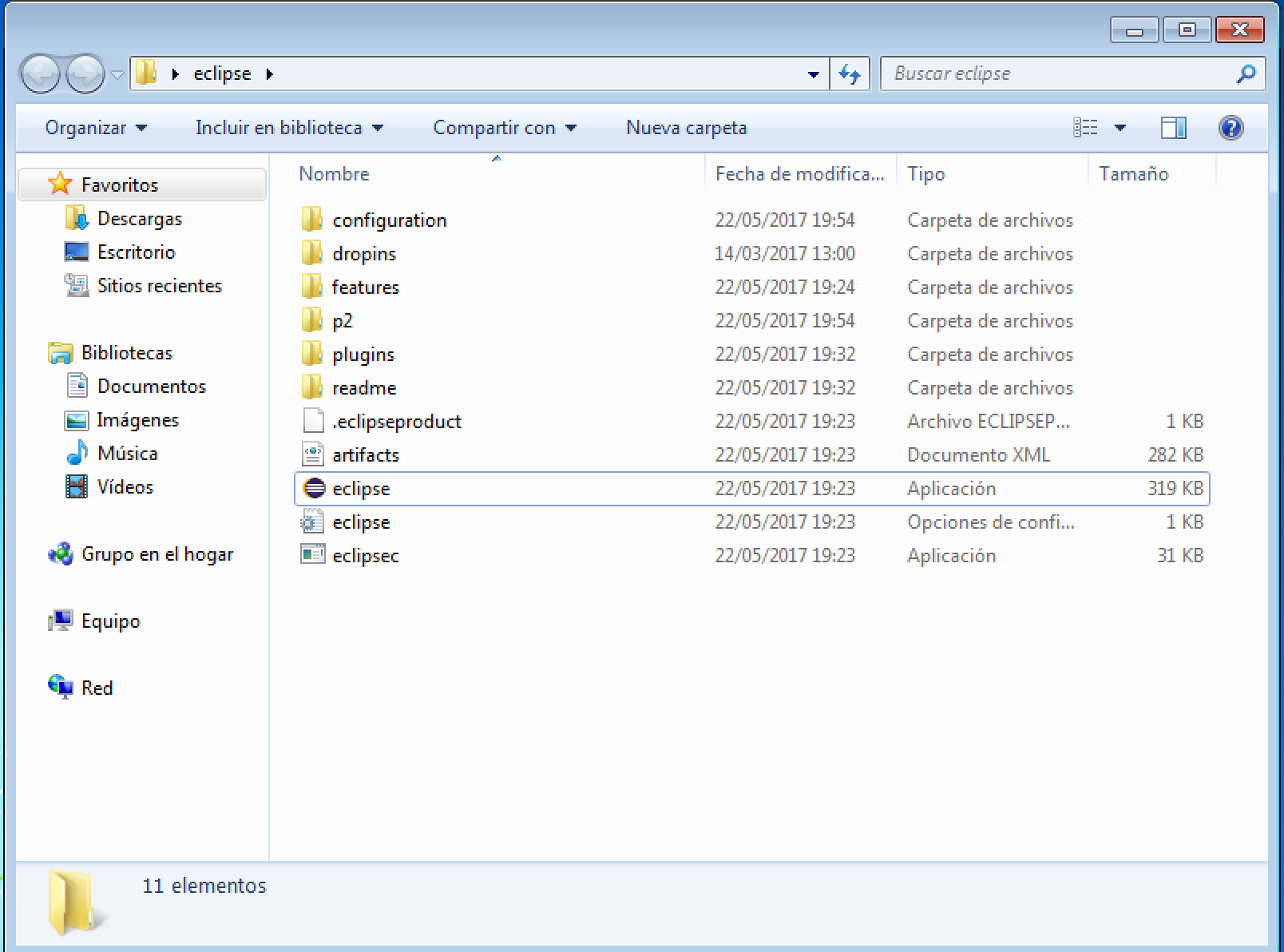
Task: Open the Incluir en biblioteca menu
Action: pyautogui.click(x=287, y=127)
